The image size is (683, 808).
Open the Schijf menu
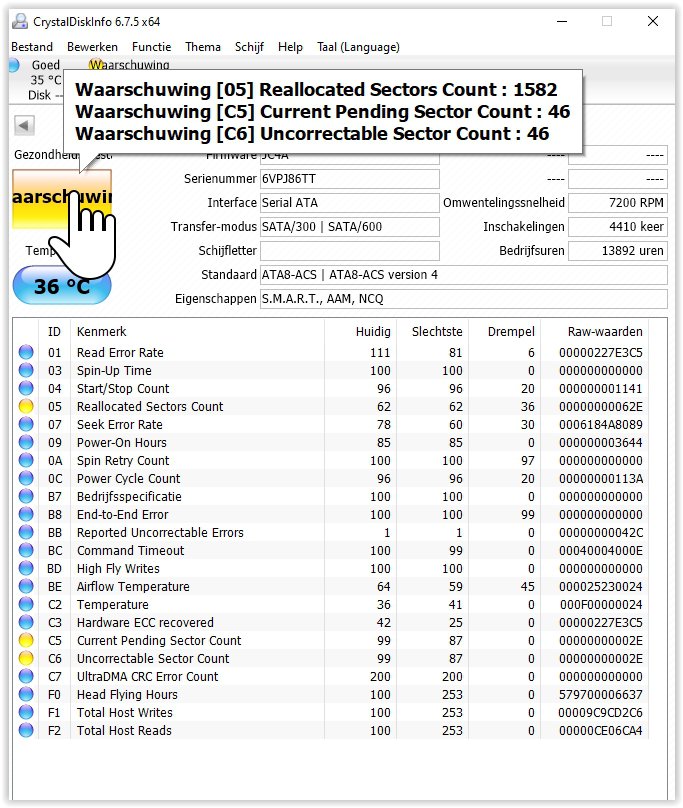click(249, 47)
